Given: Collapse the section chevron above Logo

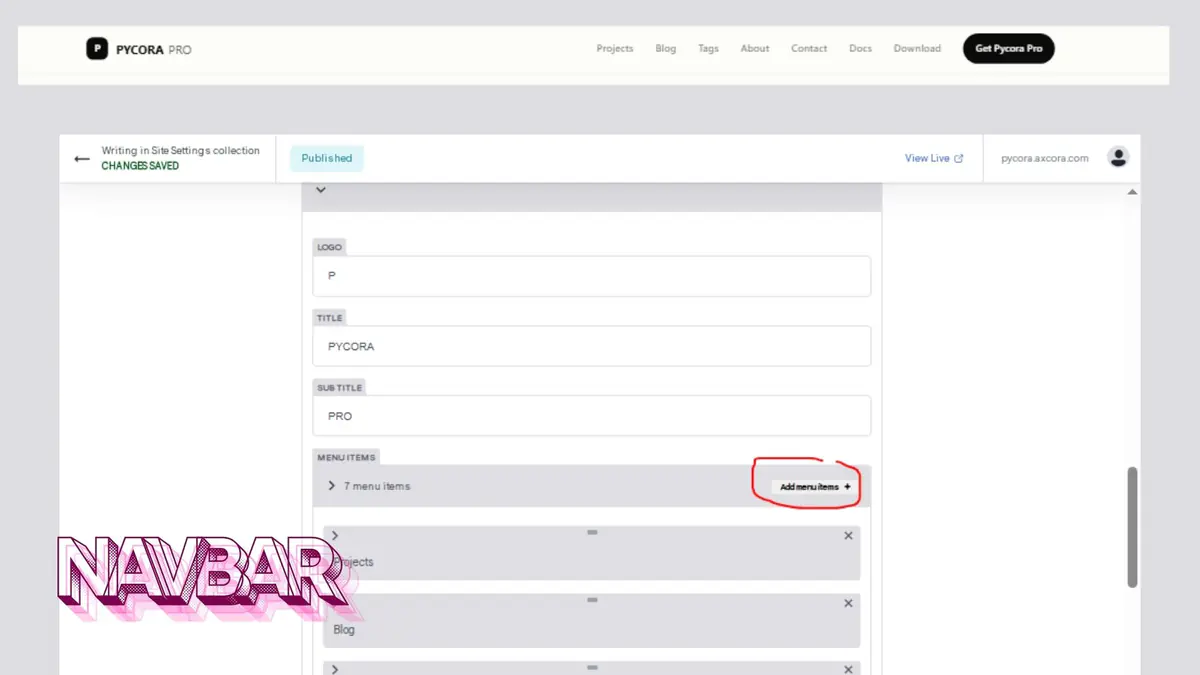Looking at the screenshot, I should click(x=321, y=189).
